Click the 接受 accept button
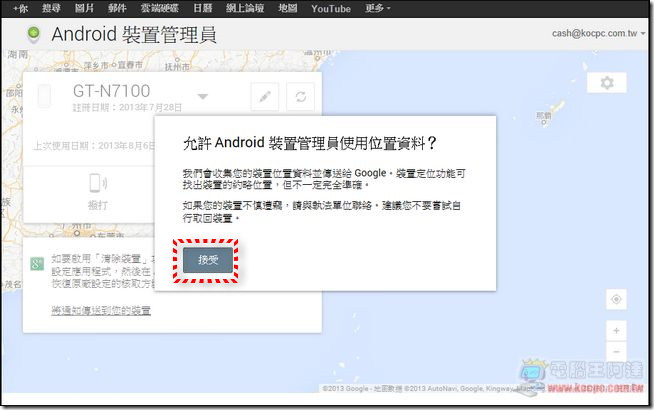 coord(209,259)
